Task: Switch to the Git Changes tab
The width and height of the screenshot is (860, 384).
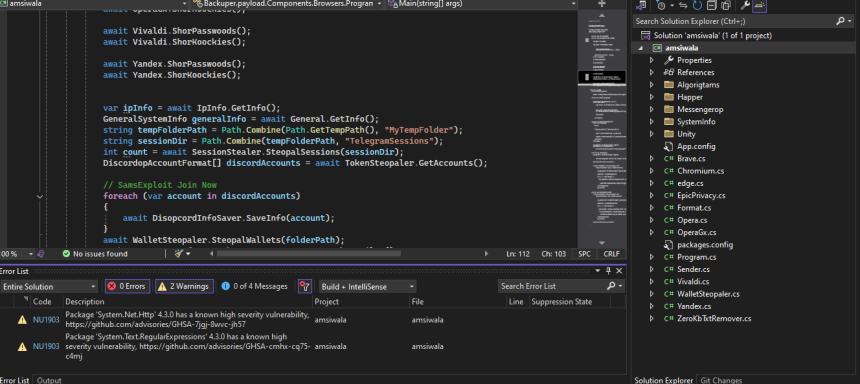Action: click(x=721, y=380)
